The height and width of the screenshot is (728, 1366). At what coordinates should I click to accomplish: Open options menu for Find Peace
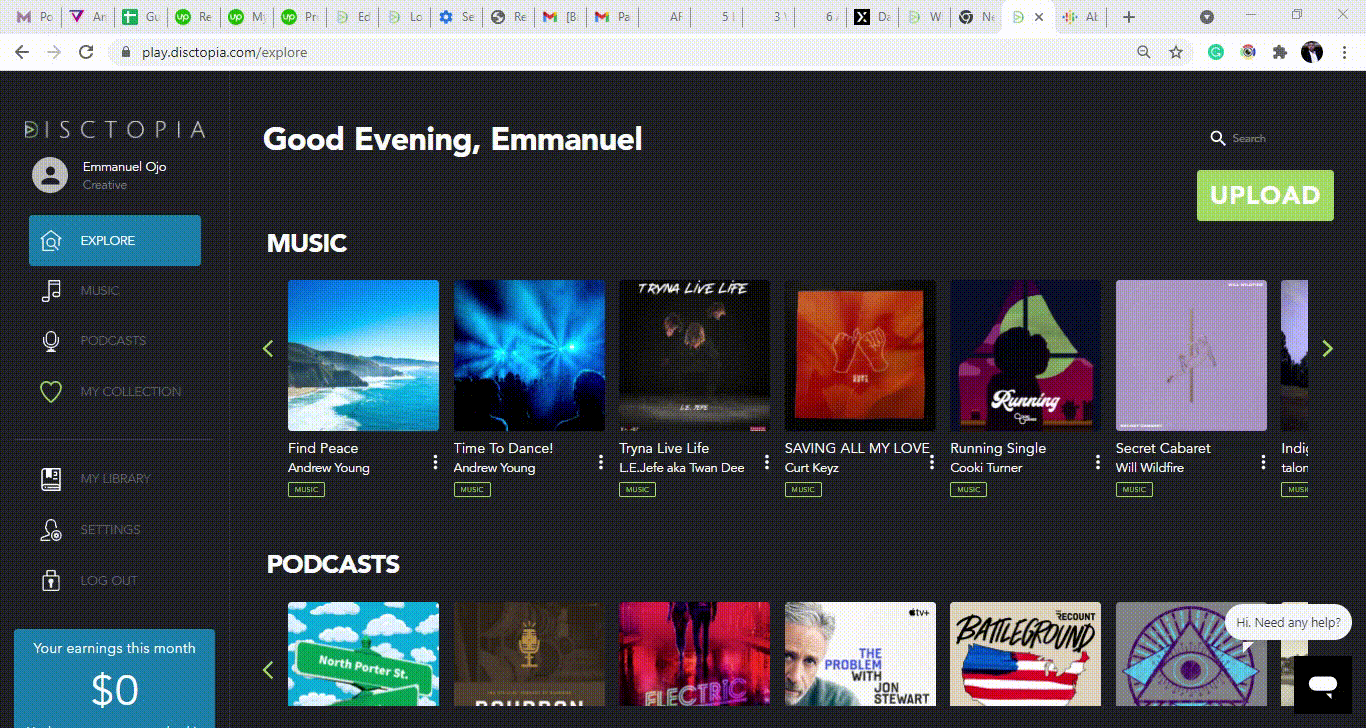pos(435,461)
